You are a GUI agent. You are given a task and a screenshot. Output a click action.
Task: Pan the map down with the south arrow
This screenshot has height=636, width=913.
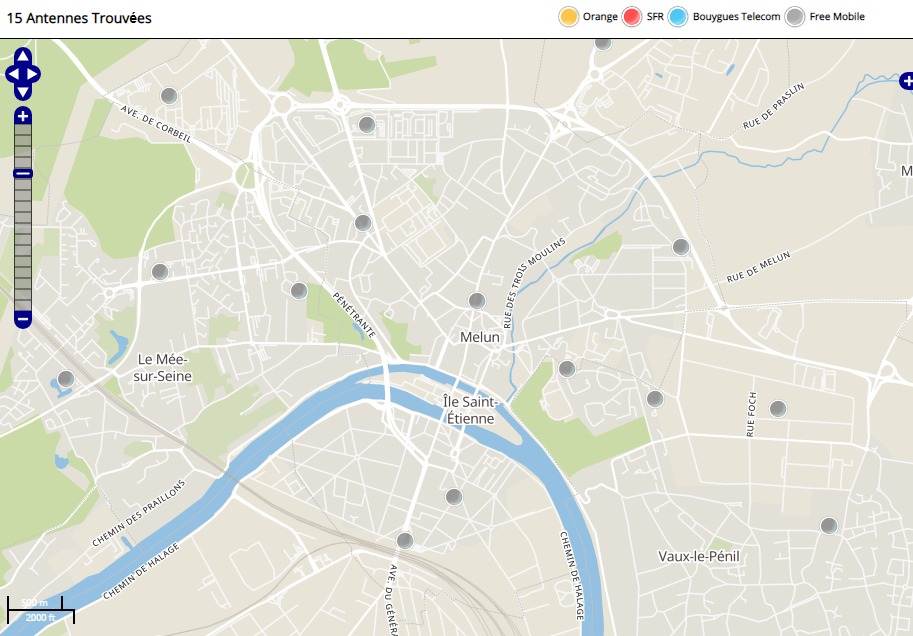click(x=23, y=92)
